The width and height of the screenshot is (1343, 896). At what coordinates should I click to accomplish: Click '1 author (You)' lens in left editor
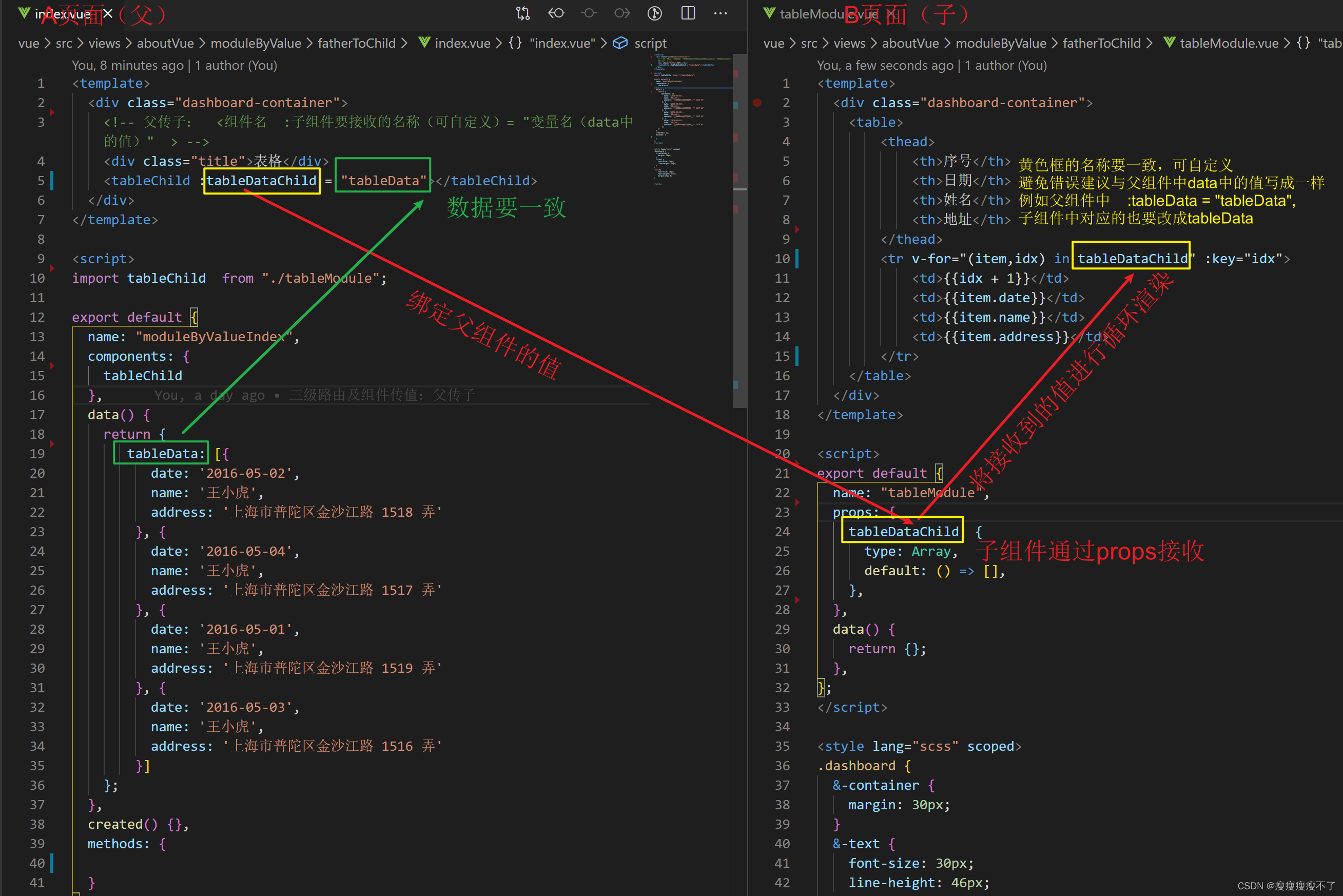click(x=236, y=66)
